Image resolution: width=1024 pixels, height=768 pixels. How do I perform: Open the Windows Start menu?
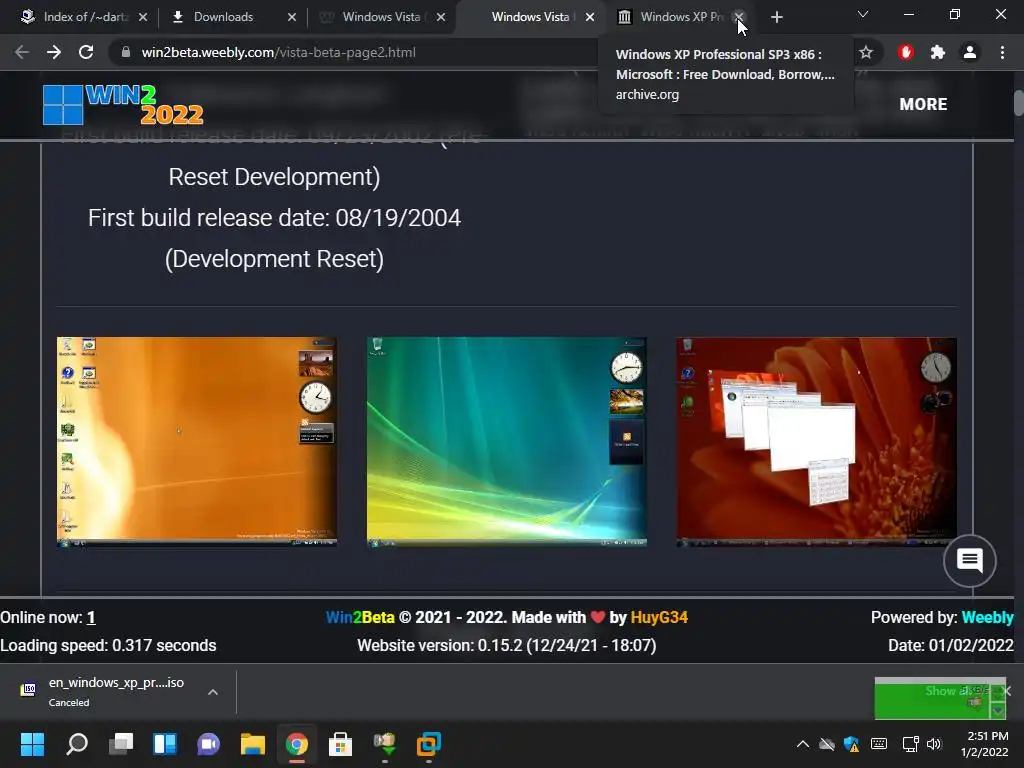[32, 744]
